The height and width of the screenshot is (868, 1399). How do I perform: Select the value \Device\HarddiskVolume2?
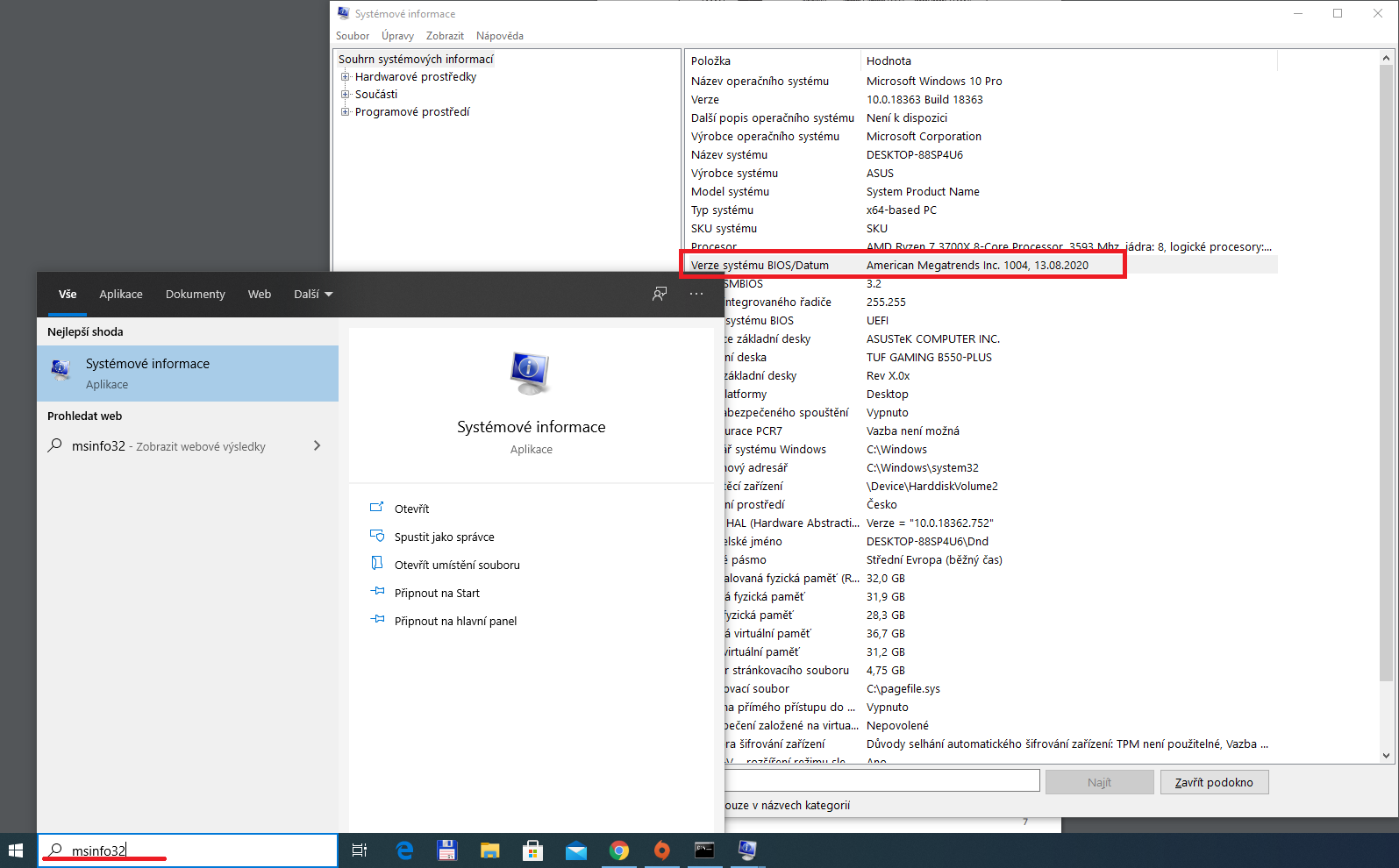(x=932, y=486)
